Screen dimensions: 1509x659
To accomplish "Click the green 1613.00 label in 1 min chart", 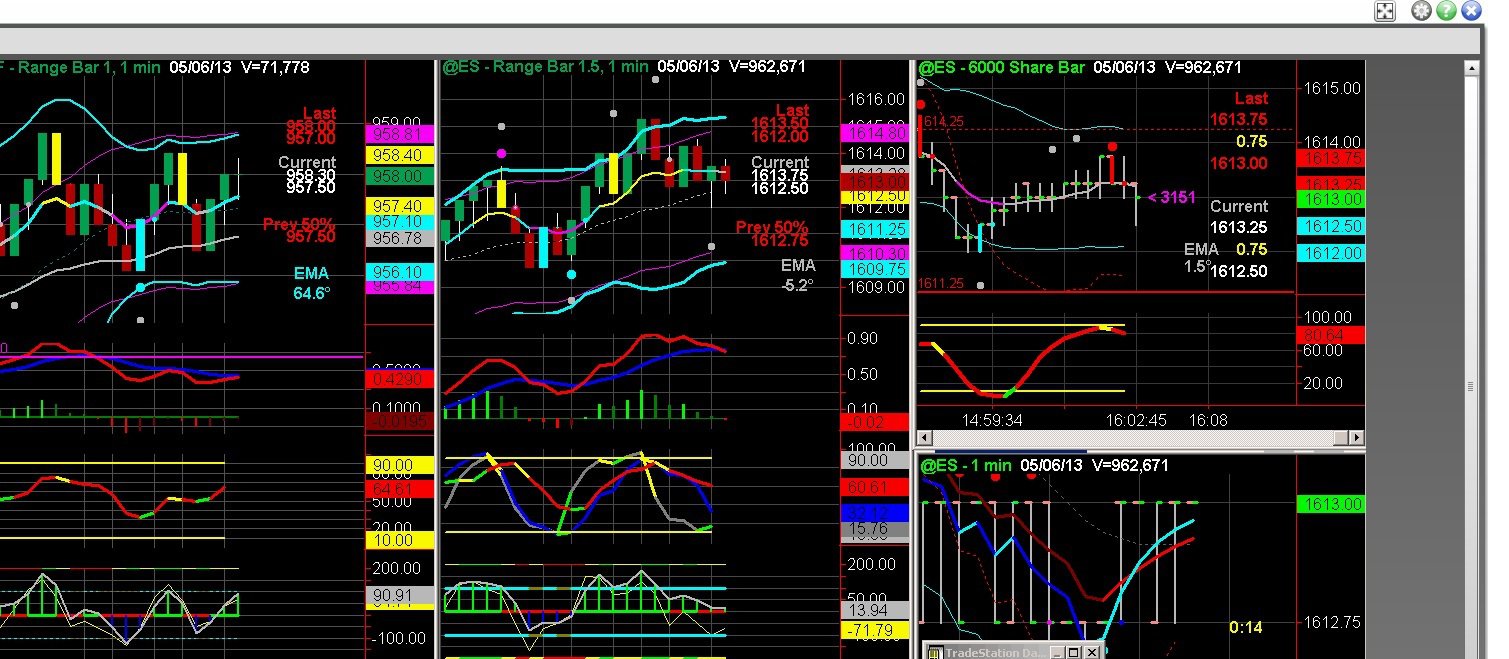I will 1329,504.
